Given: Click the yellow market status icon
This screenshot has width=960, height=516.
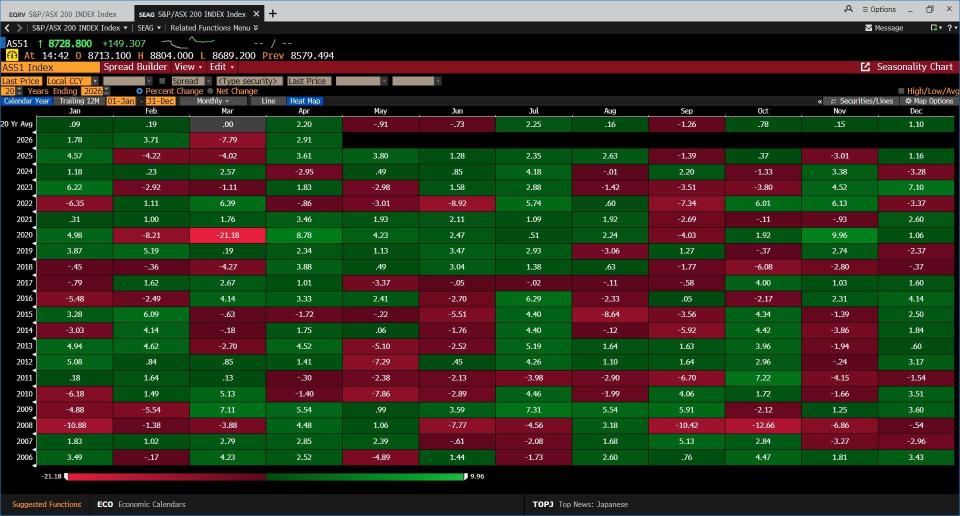Looking at the screenshot, I should click(x=12, y=55).
